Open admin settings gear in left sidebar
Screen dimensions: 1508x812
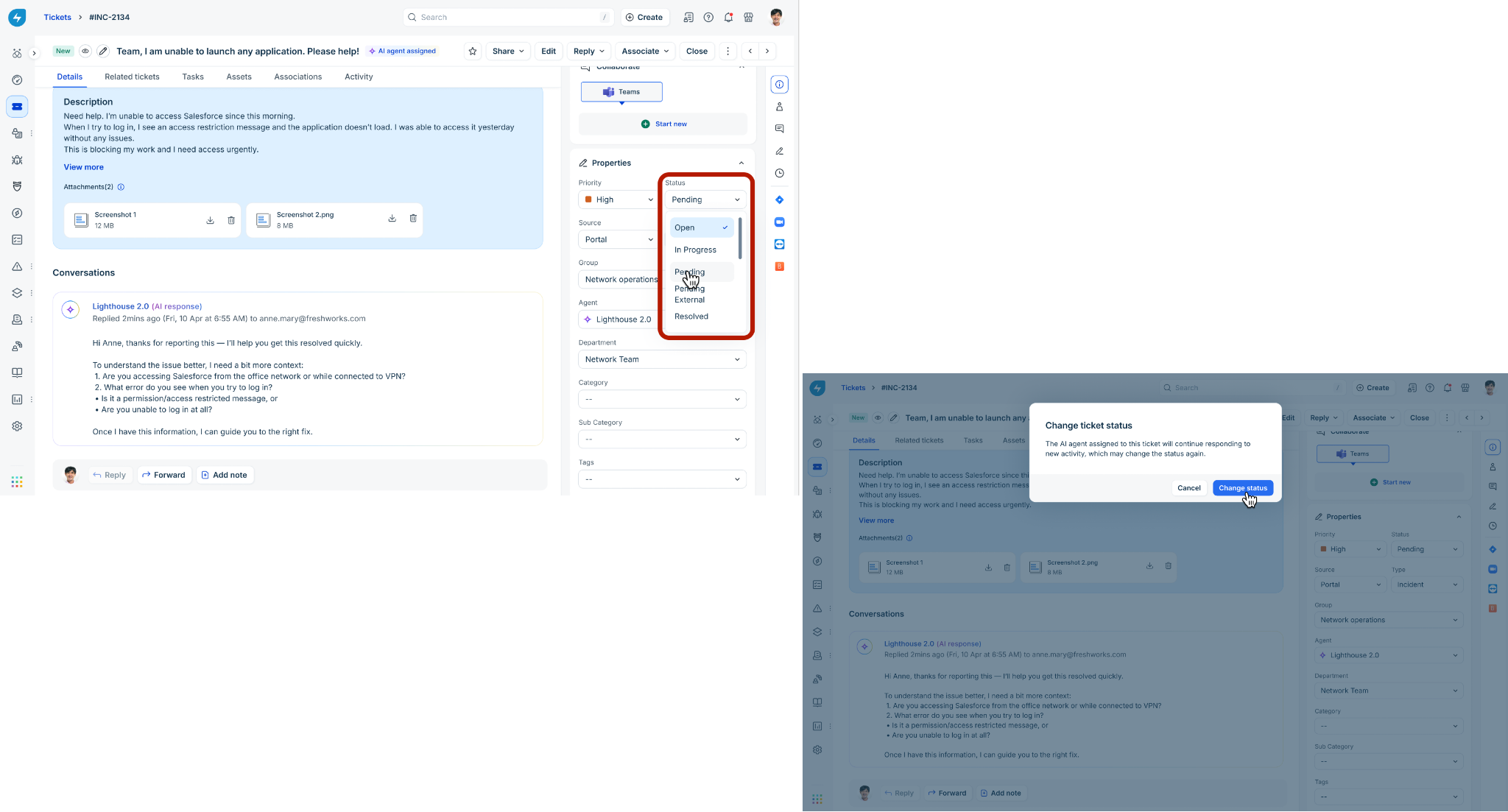(x=17, y=426)
